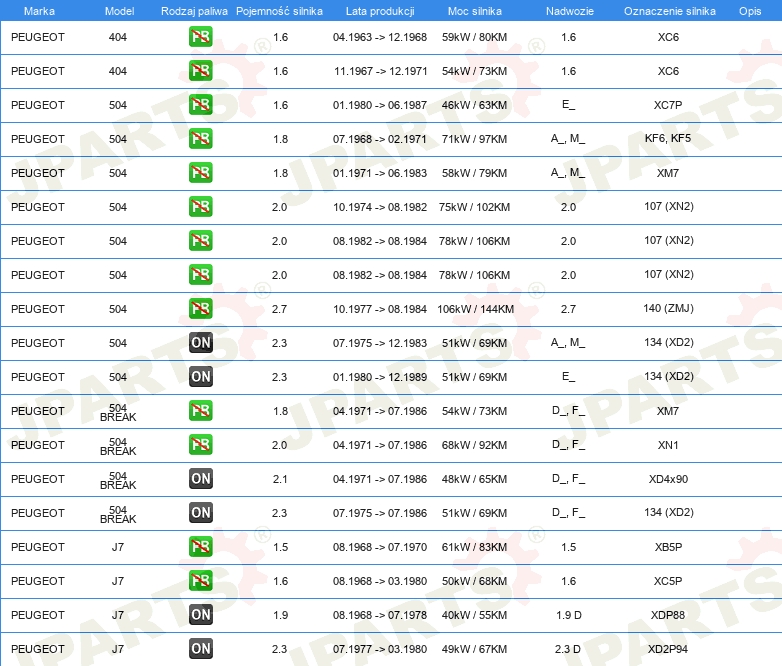This screenshot has height=666, width=782.
Task: Click the Marka column header
Action: (x=39, y=11)
